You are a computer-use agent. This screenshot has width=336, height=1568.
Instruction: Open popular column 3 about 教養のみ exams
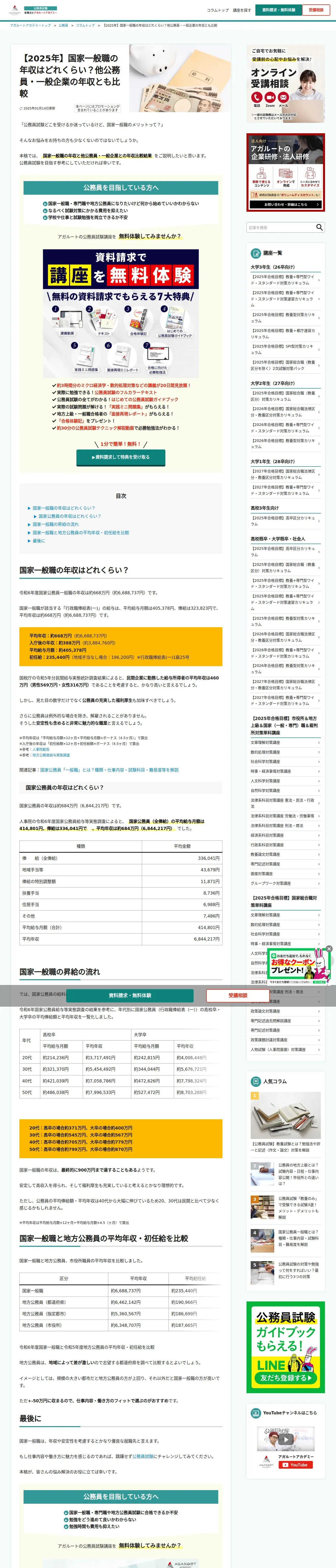pyautogui.click(x=285, y=1208)
